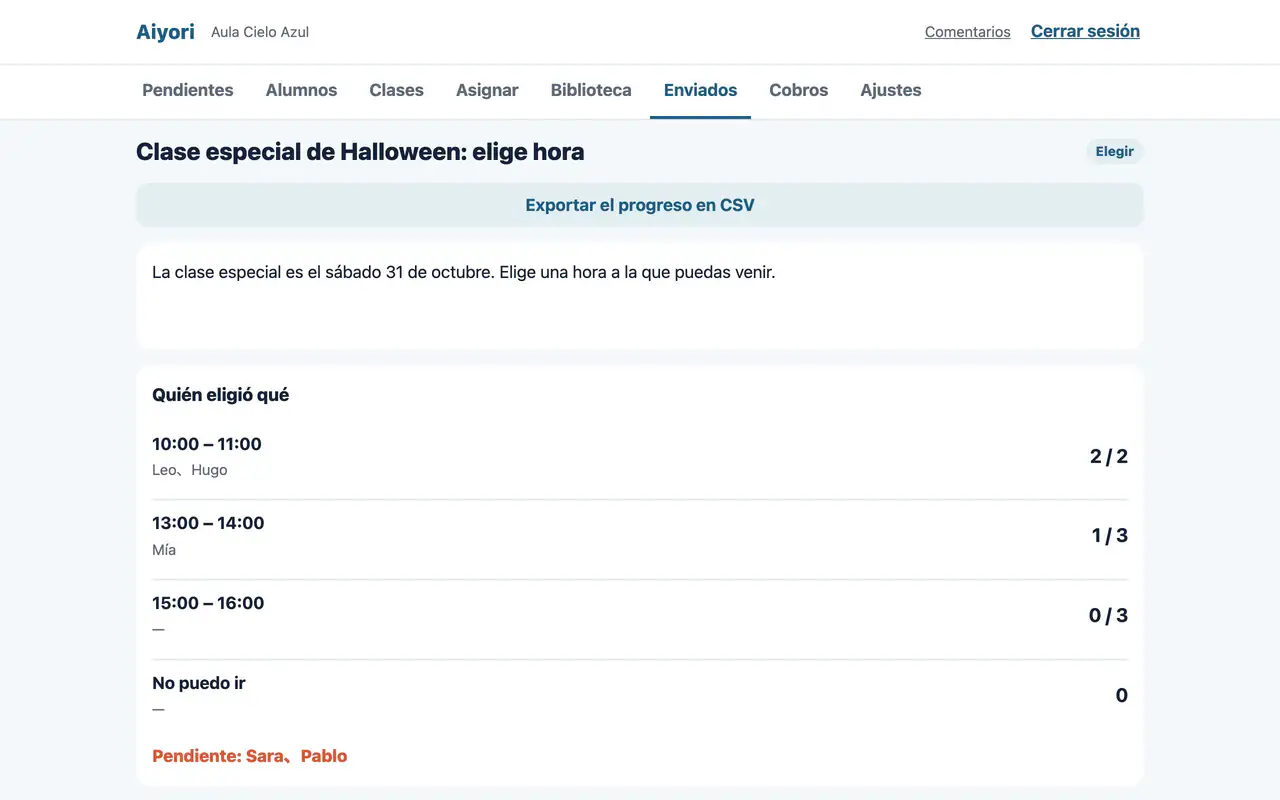Image resolution: width=1280 pixels, height=800 pixels.
Task: Select the 15:00 – 16:00 time slot label
Action: pyautogui.click(x=208, y=603)
